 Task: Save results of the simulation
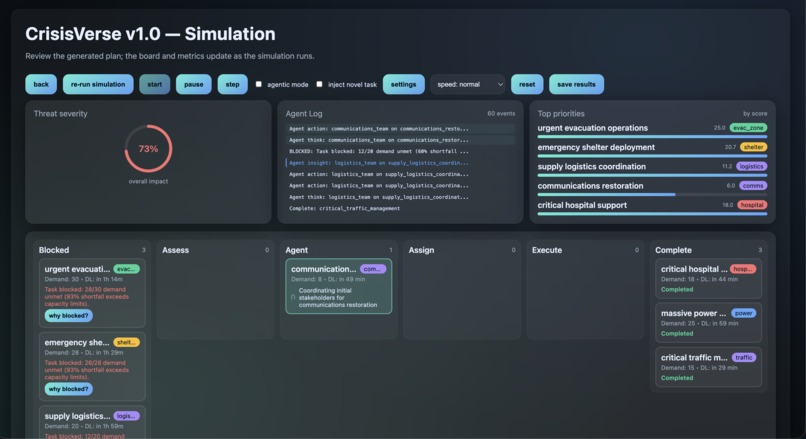click(576, 84)
